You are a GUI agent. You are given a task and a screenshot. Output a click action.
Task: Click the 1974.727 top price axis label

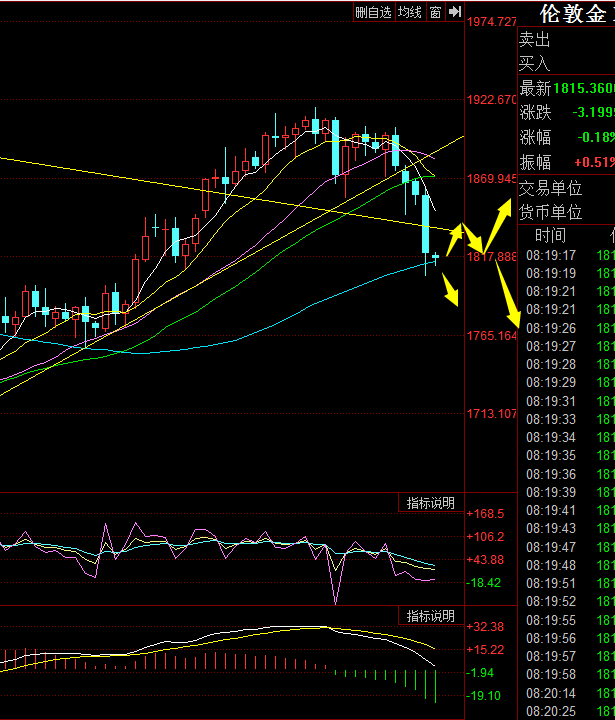(x=493, y=22)
